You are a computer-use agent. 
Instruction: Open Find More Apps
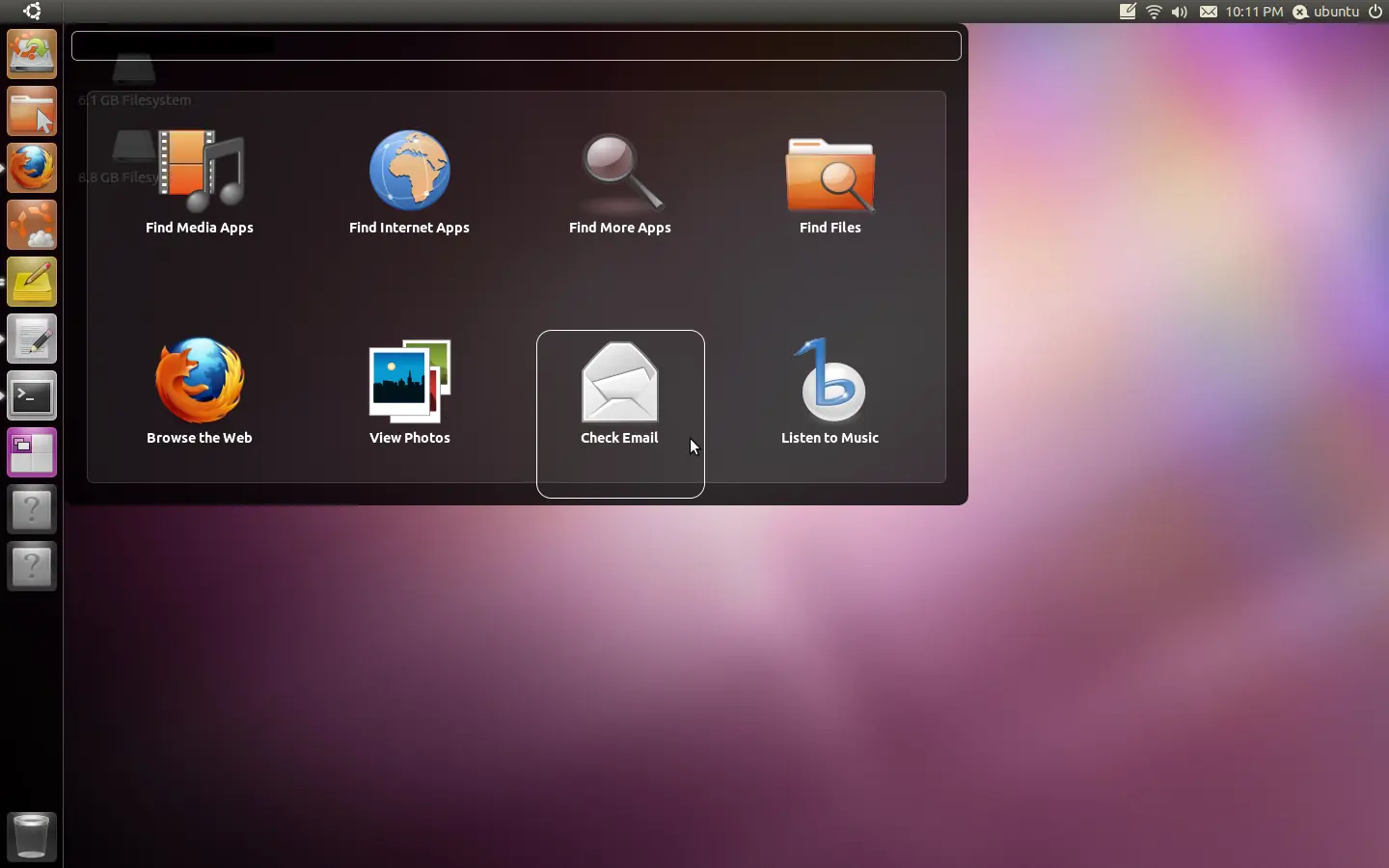[x=620, y=182]
